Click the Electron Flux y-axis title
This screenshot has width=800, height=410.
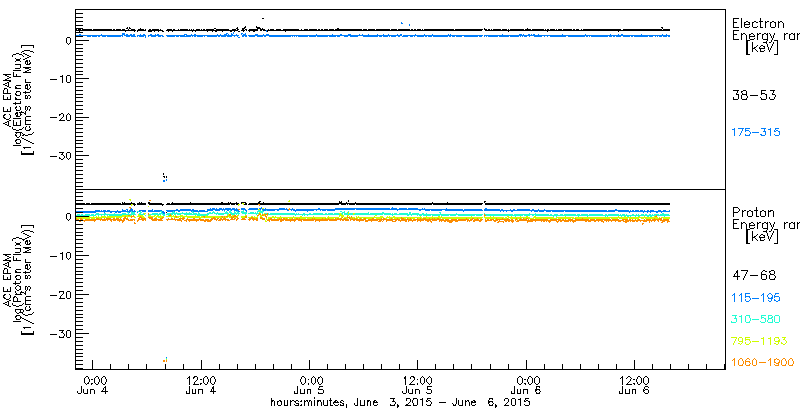(x=19, y=98)
